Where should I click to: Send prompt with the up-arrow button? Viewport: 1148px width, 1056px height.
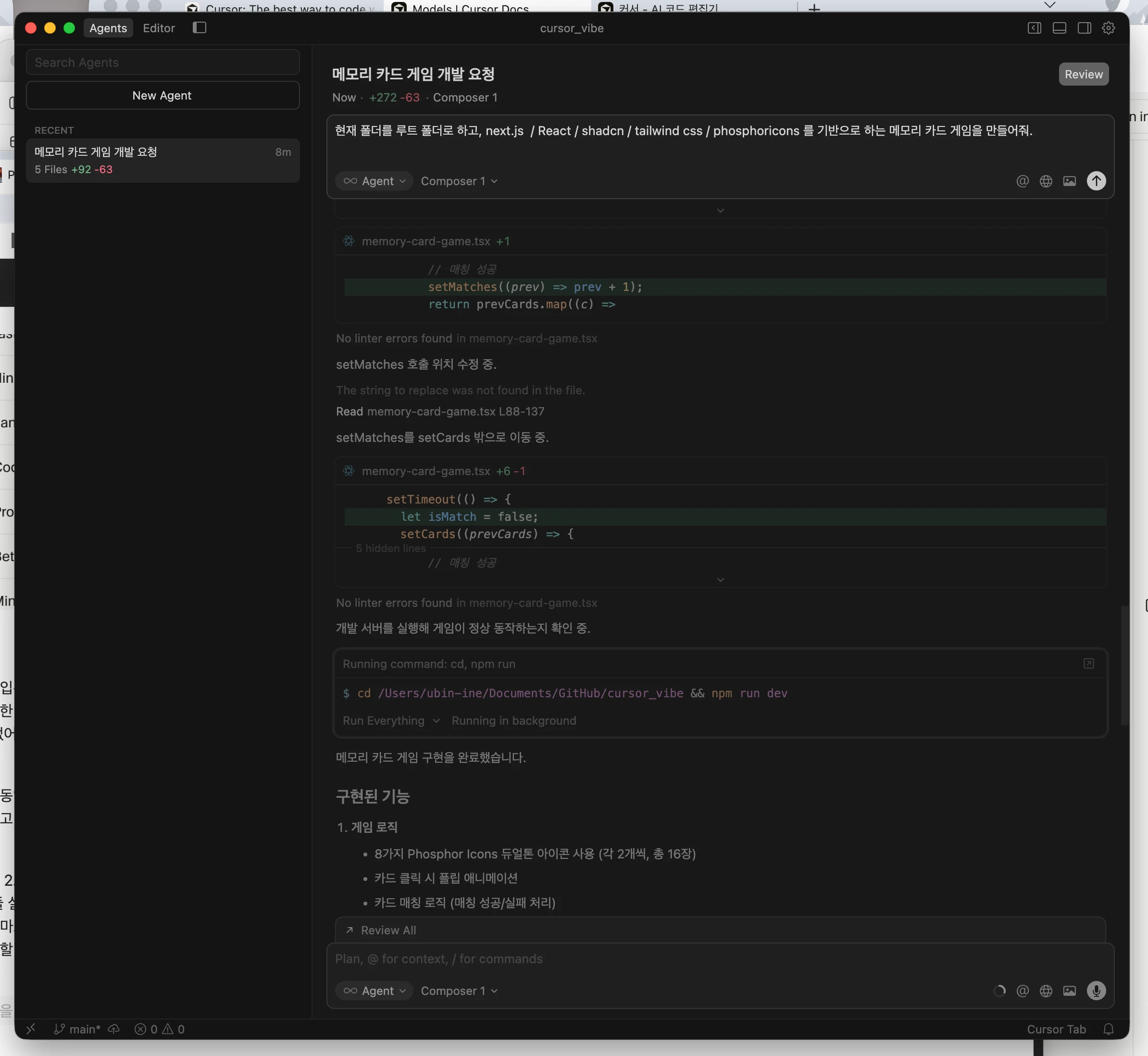click(1096, 181)
